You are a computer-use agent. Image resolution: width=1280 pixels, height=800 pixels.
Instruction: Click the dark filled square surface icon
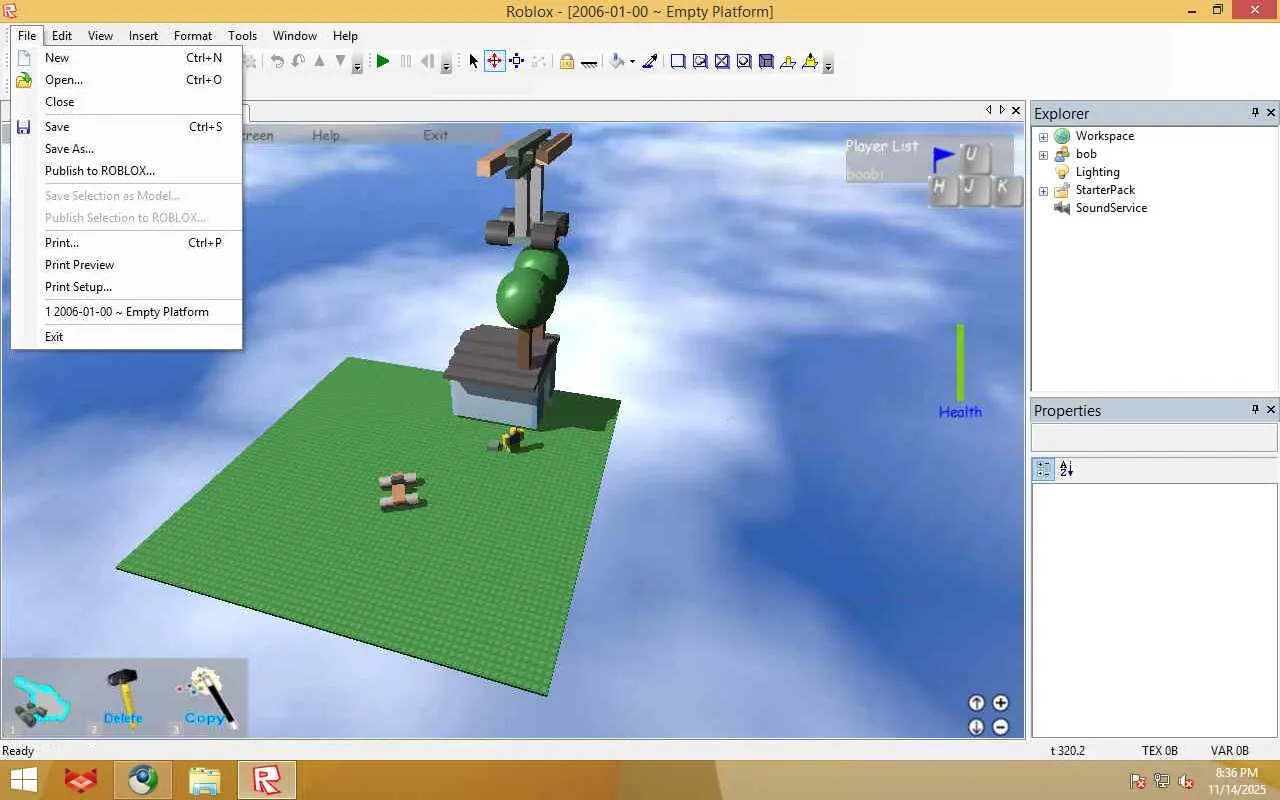pyautogui.click(x=766, y=62)
